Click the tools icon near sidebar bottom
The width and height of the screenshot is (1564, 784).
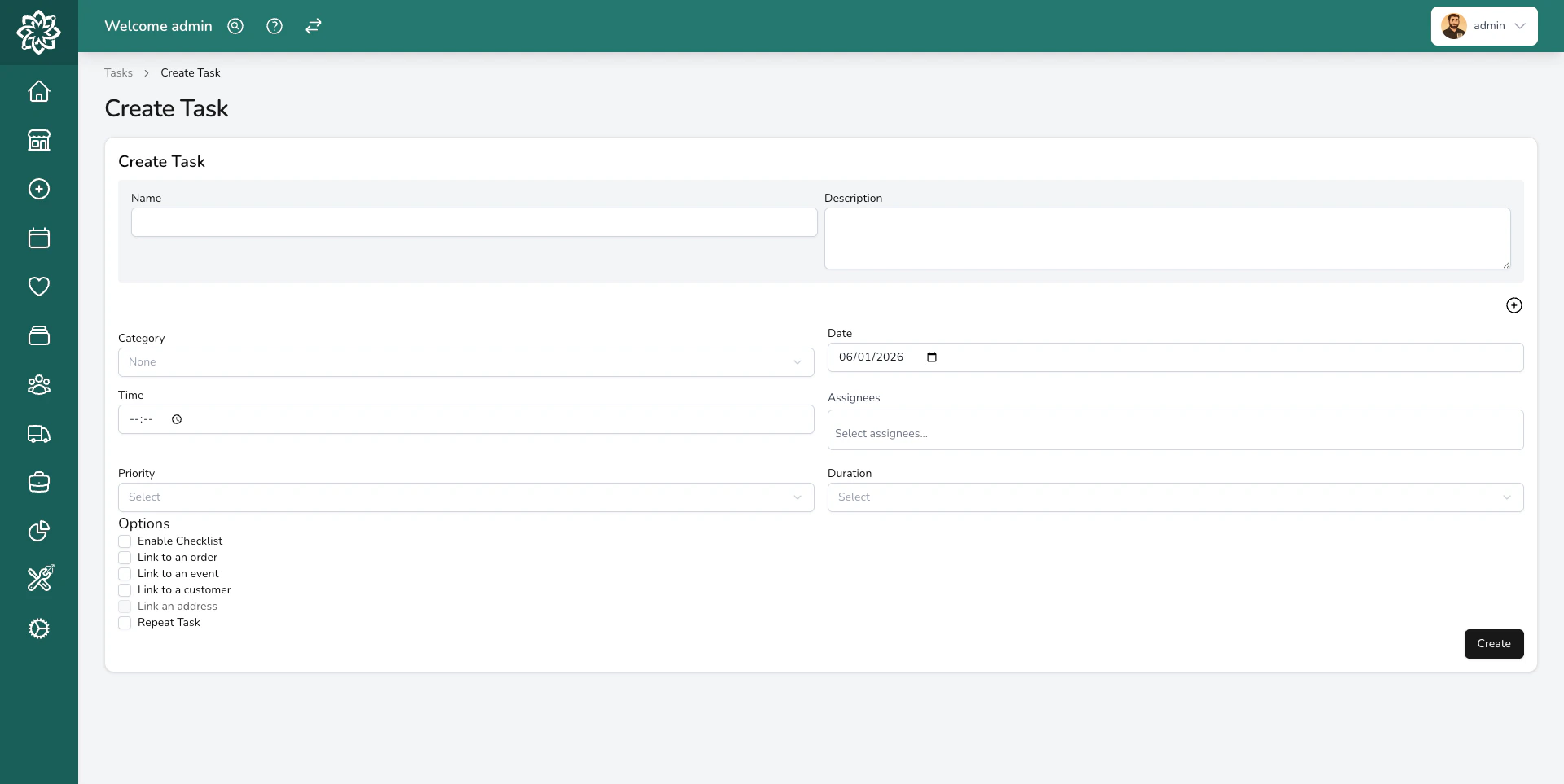pos(38,579)
